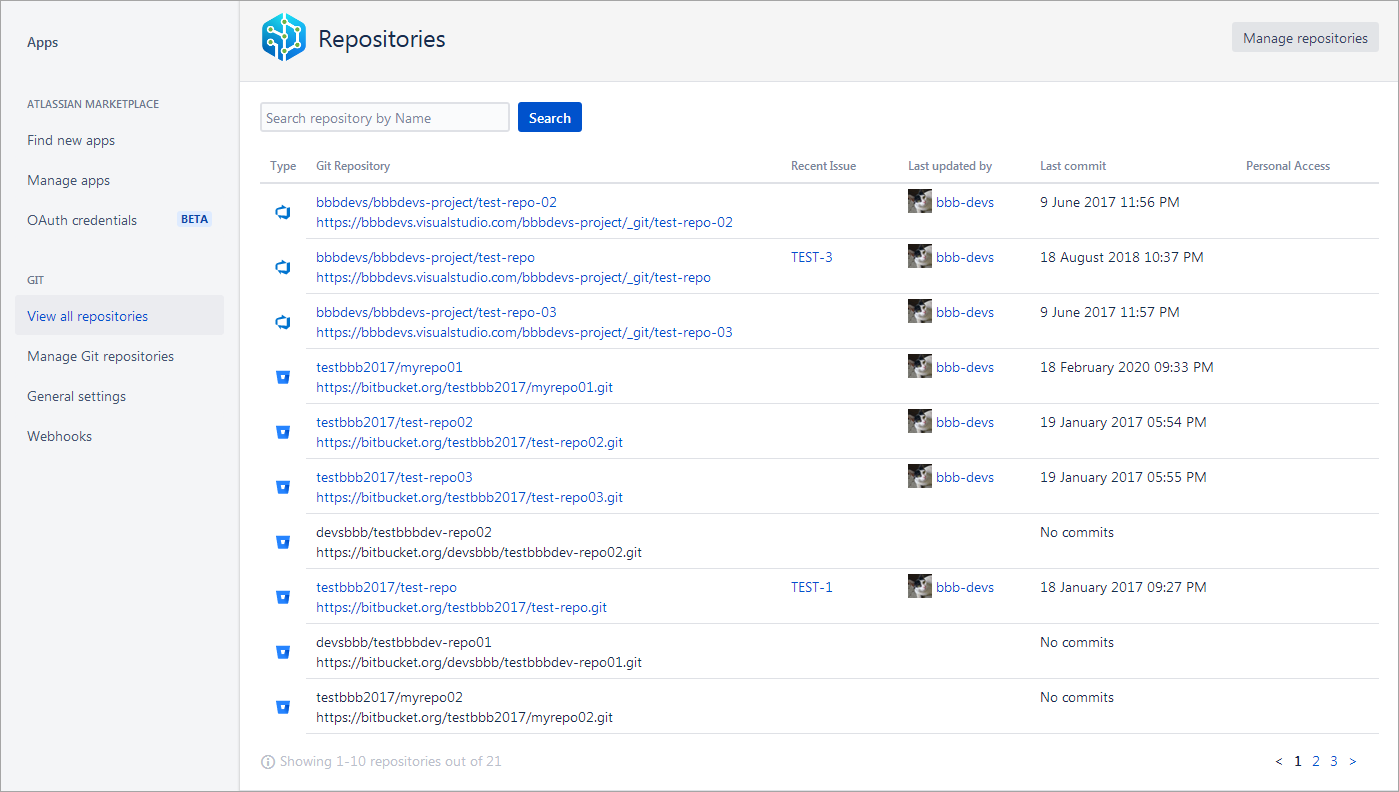Click the Apps heading in the sidebar
Screen dimensions: 1399x792
43,42
